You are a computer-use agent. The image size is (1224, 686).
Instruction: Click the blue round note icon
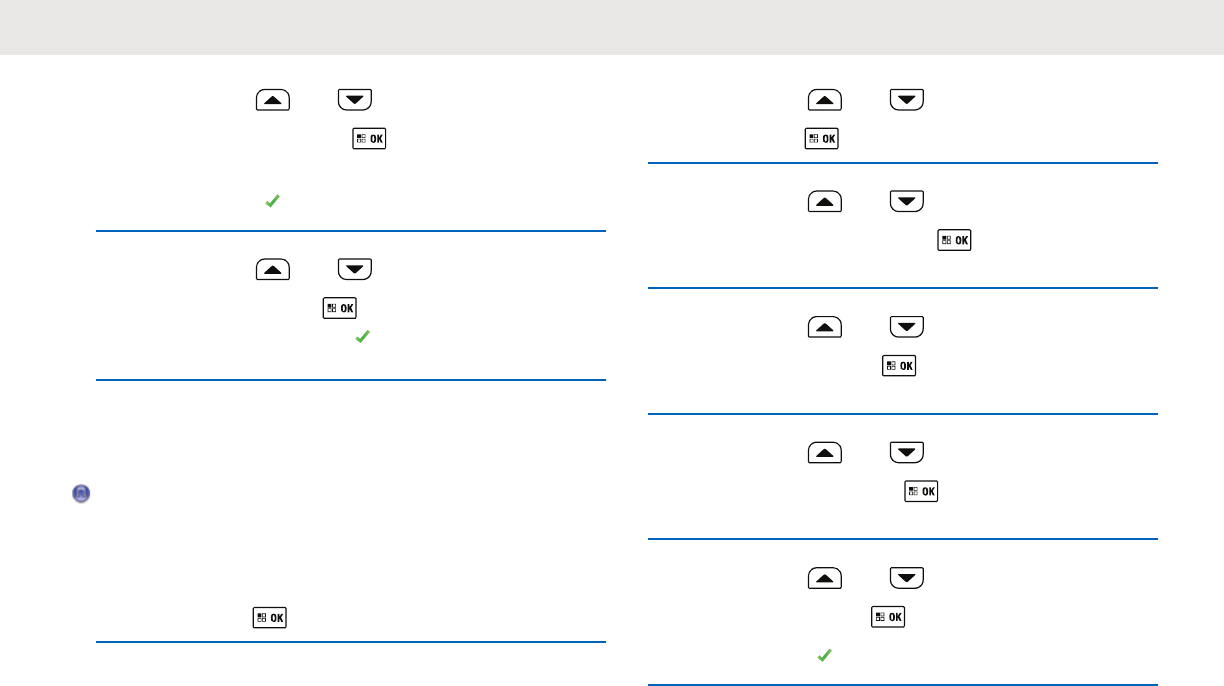(x=81, y=493)
